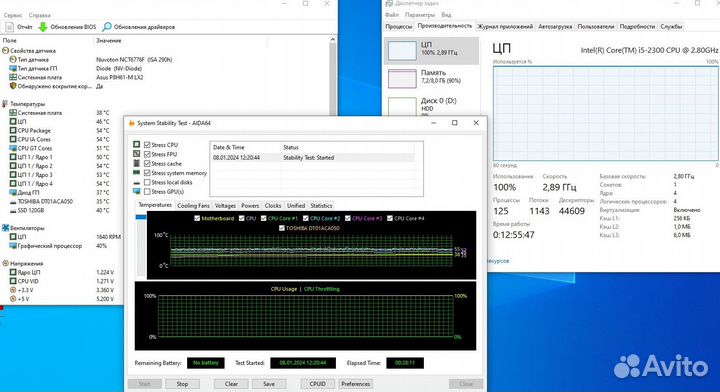Image resolution: width=720 pixels, height=392 pixels.
Task: Click the CPU chip icon beside Stress CPU
Action: (136, 145)
